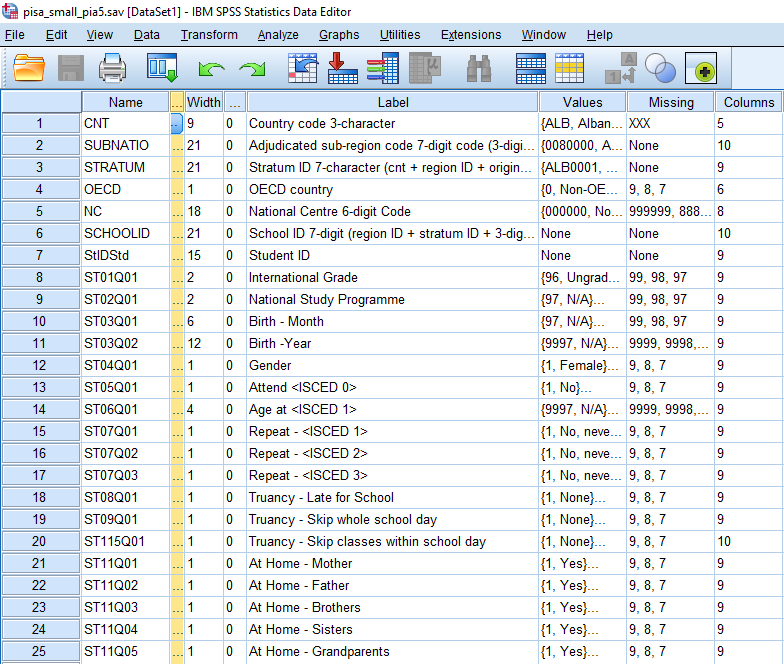The height and width of the screenshot is (664, 784).
Task: Click Values cell '{ALB, Alban...'
Action: pos(582,124)
